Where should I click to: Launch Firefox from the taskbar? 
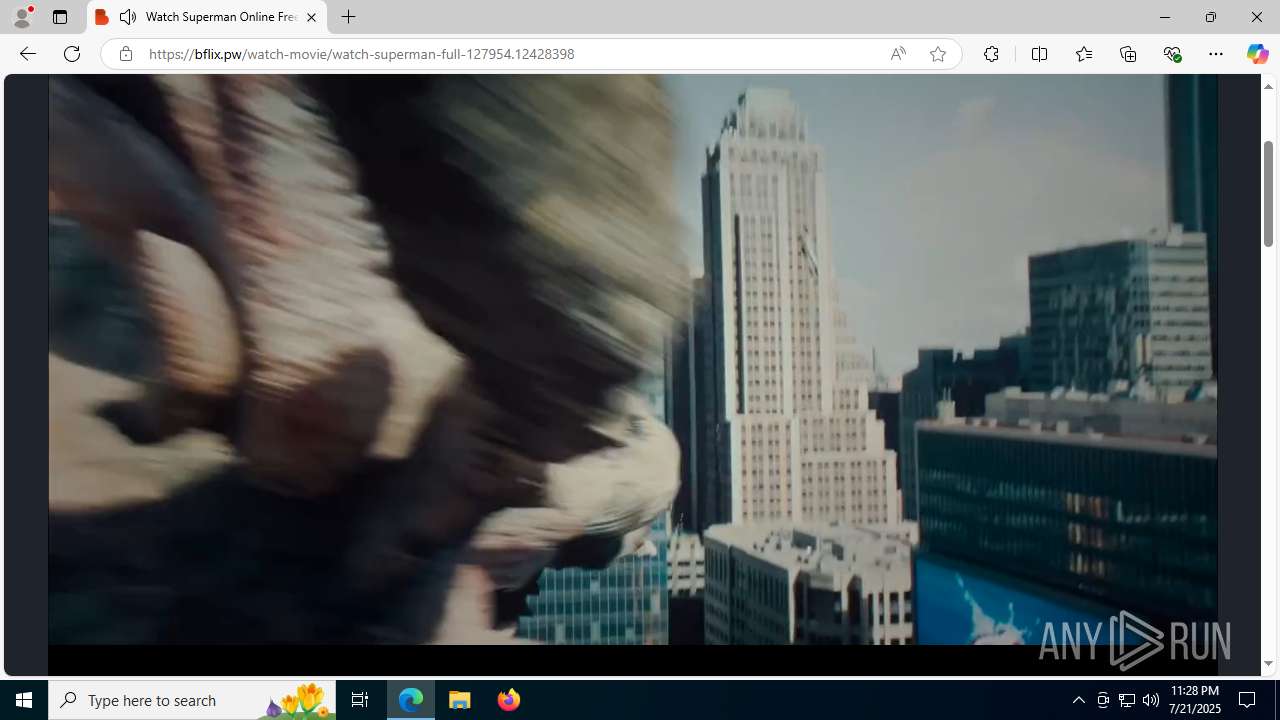tap(508, 700)
